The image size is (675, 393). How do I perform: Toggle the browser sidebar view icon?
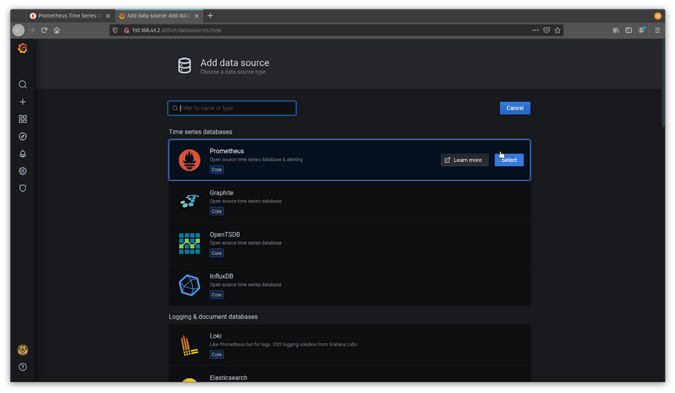(629, 30)
